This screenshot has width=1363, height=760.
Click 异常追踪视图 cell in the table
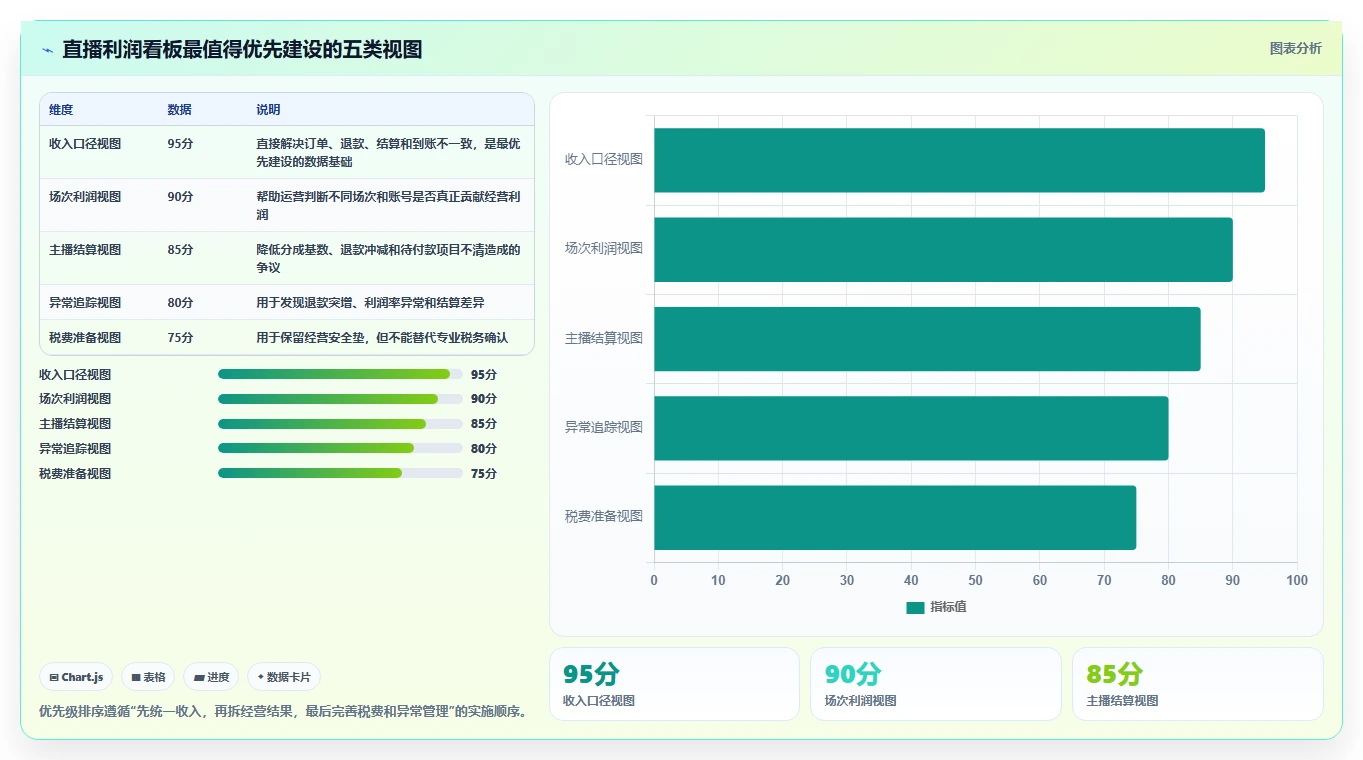coord(85,302)
